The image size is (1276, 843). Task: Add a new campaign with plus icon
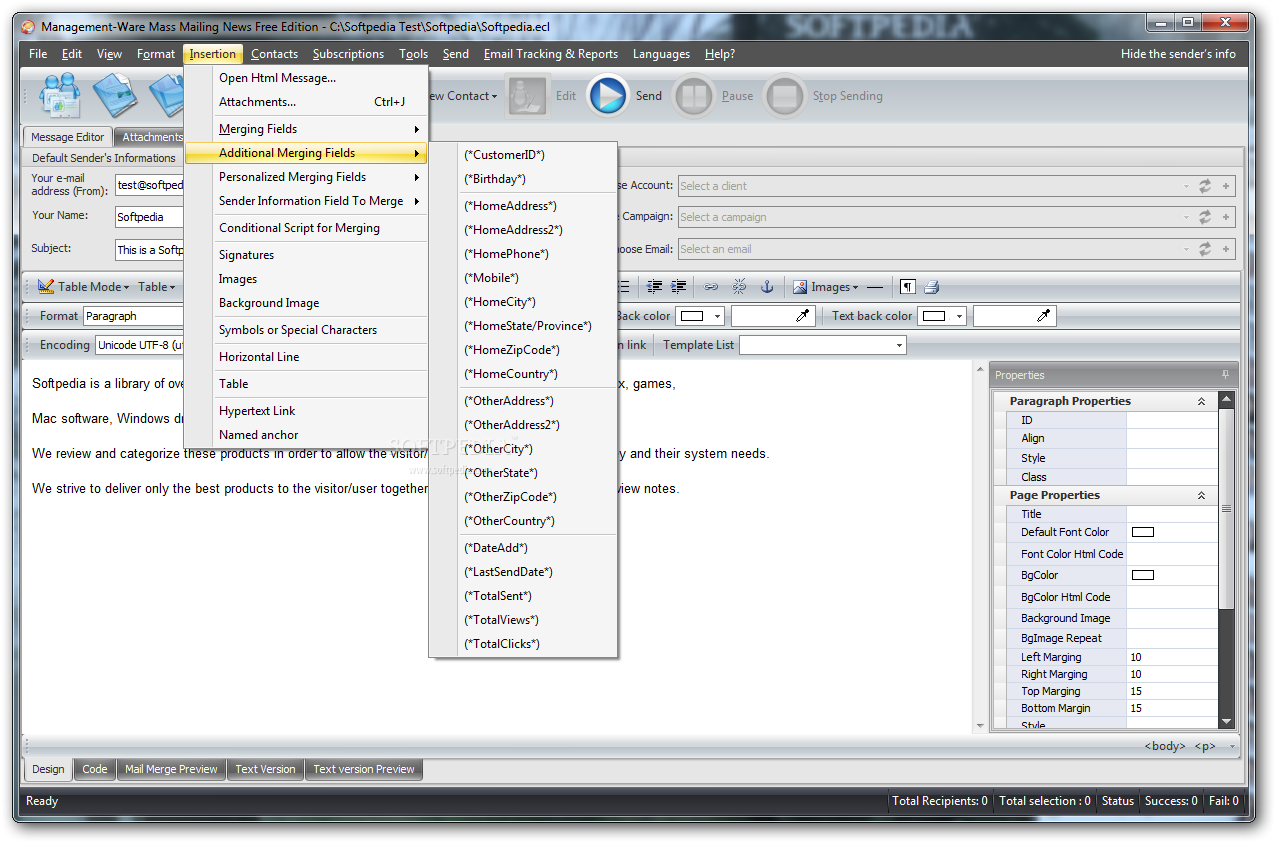coord(1226,217)
